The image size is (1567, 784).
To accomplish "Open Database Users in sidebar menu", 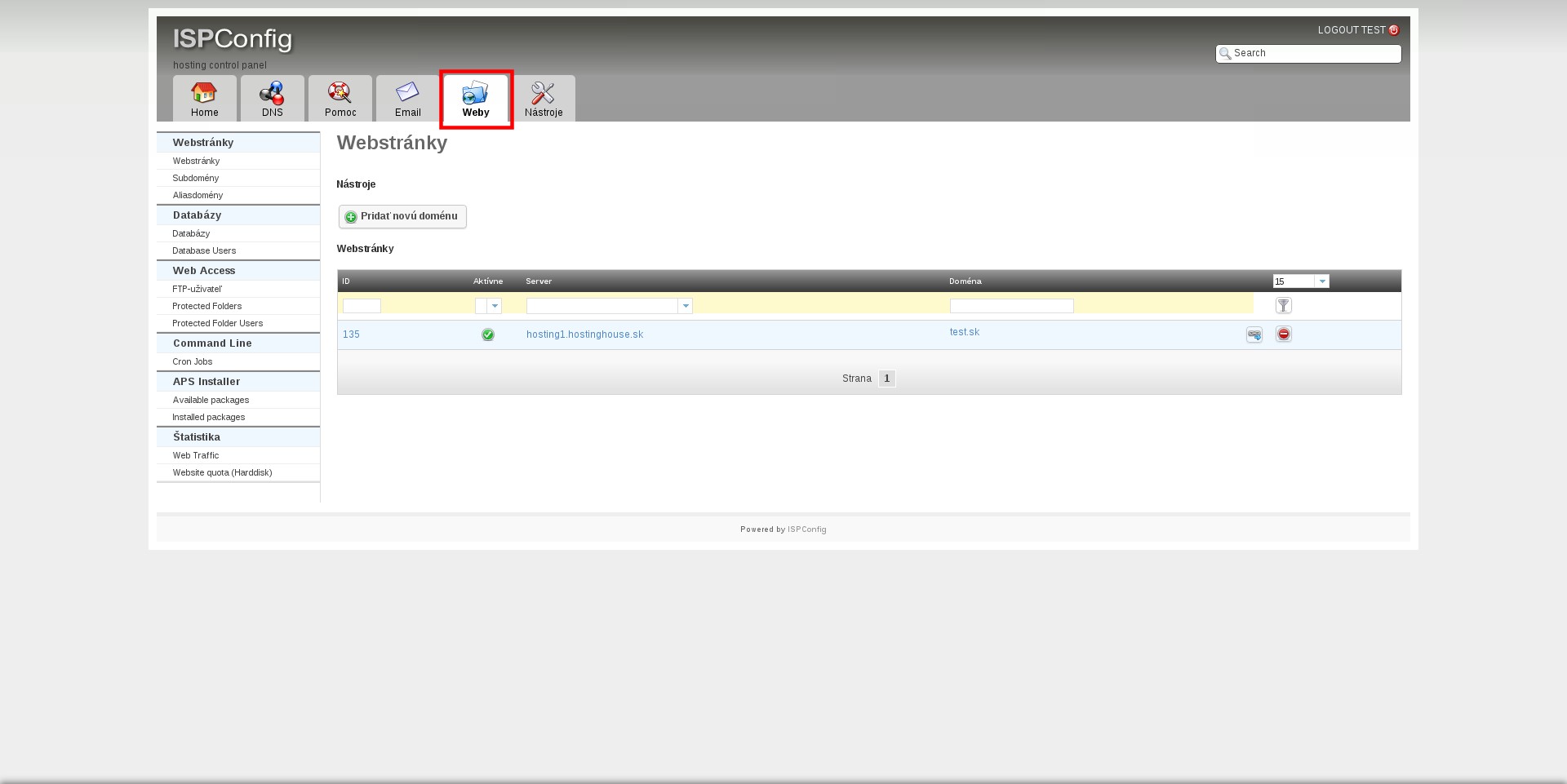I will pos(204,250).
